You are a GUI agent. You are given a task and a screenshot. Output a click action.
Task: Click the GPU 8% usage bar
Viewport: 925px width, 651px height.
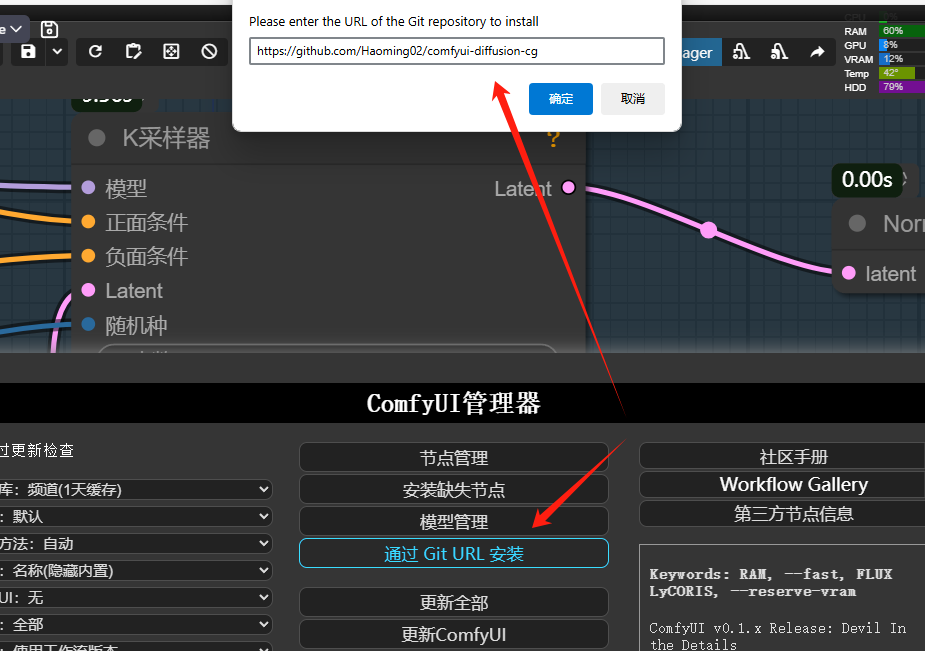click(901, 45)
